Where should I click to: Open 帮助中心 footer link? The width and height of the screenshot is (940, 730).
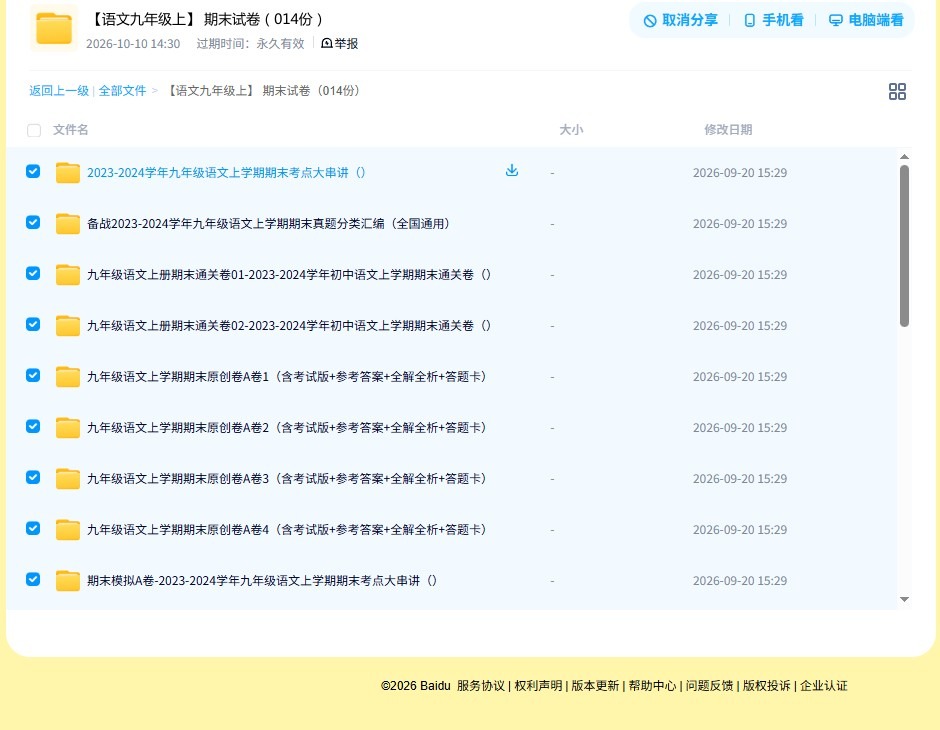pyautogui.click(x=652, y=685)
